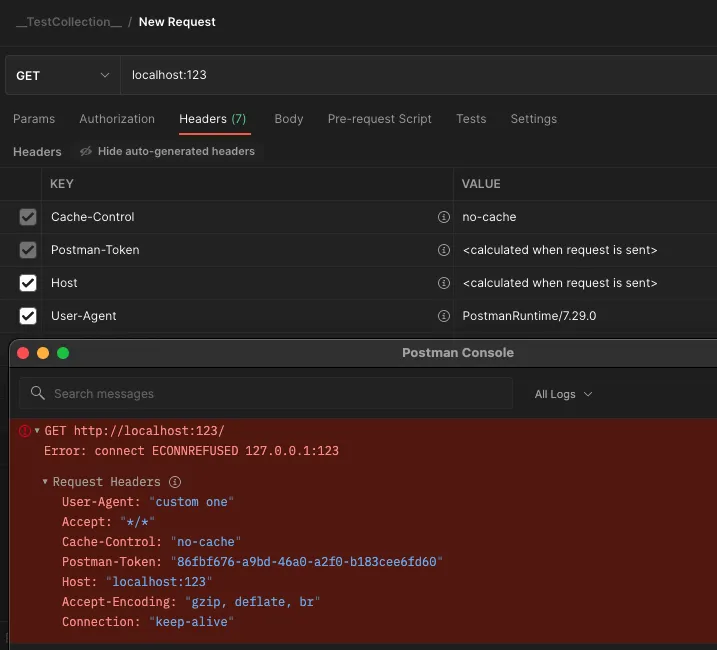Collapse the GET request log entry

pyautogui.click(x=37, y=430)
